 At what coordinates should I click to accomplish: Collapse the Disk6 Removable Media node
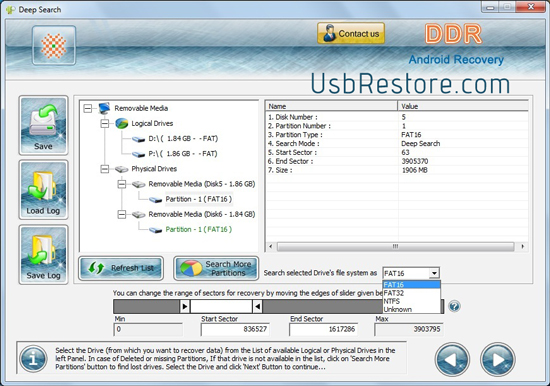pos(122,214)
